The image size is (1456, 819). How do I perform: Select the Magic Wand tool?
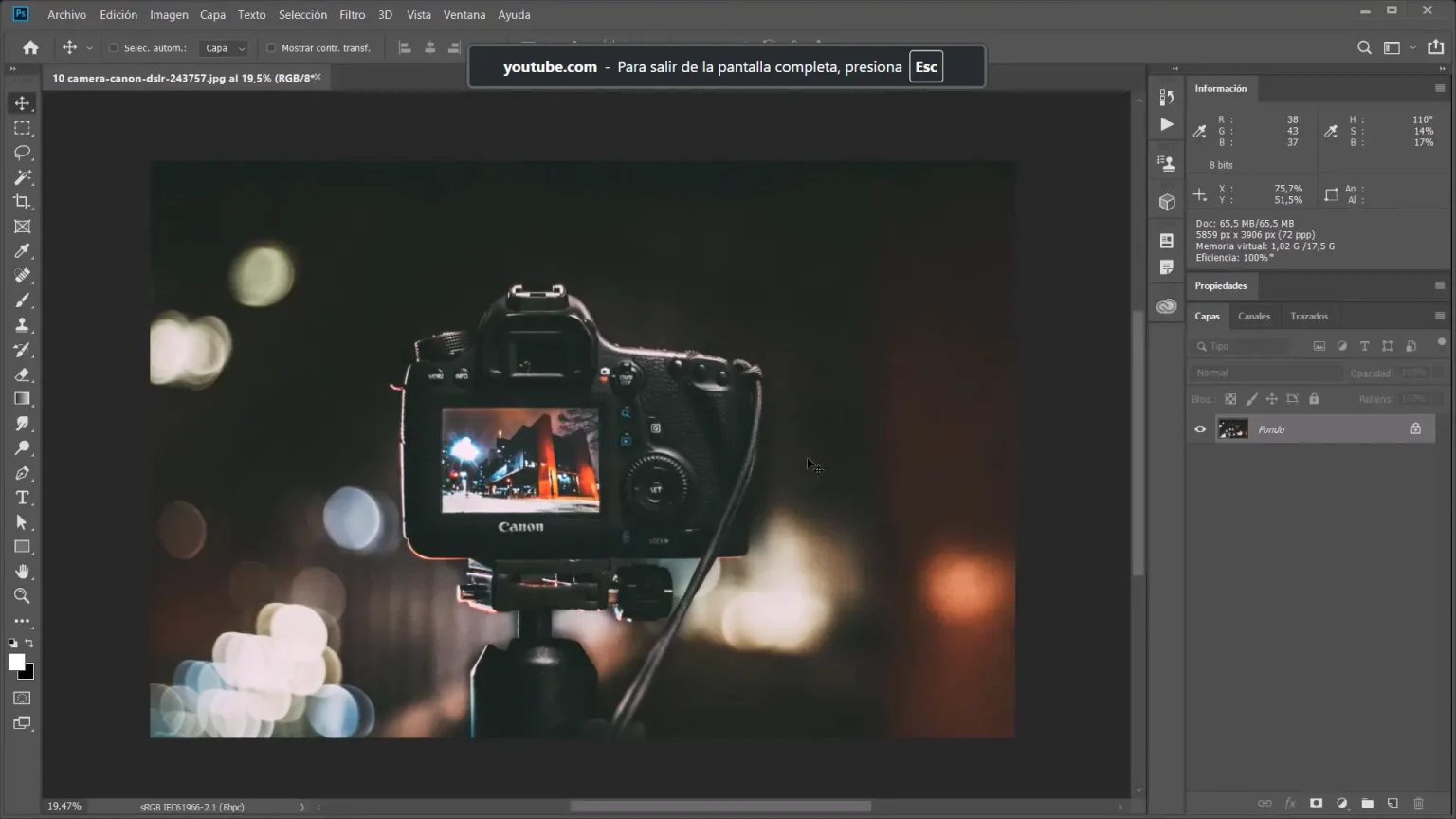23,177
